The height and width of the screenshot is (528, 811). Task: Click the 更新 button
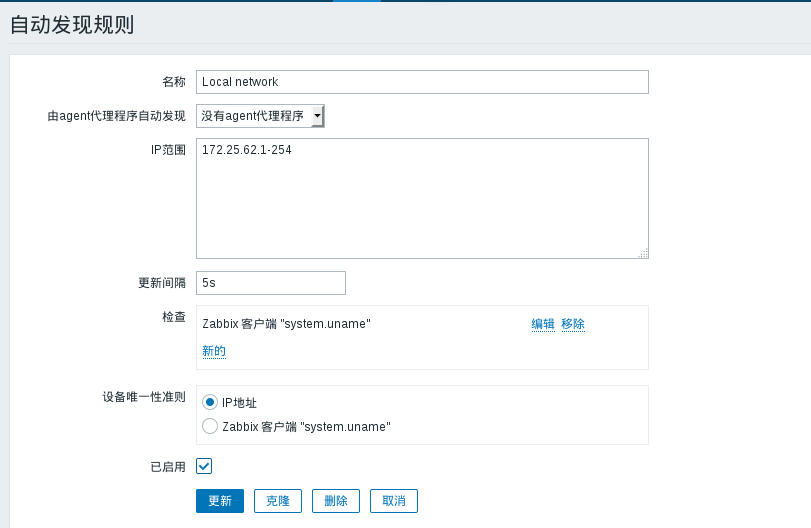pyautogui.click(x=220, y=501)
